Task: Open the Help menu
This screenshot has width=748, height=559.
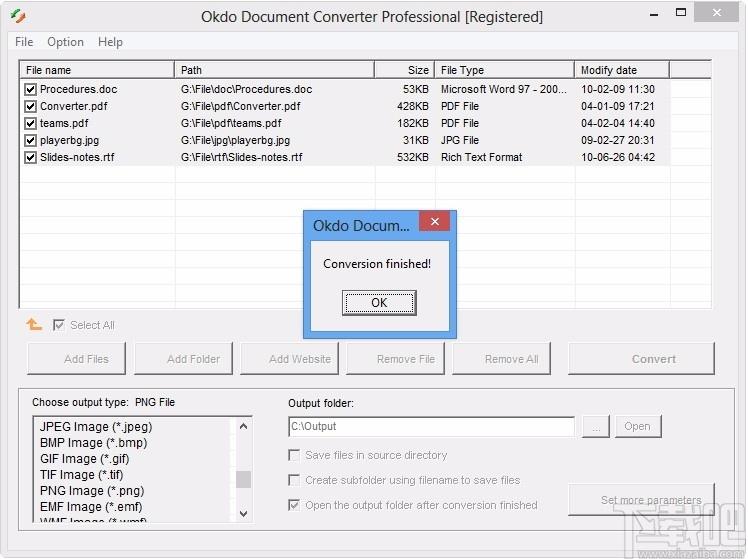Action: [x=110, y=42]
